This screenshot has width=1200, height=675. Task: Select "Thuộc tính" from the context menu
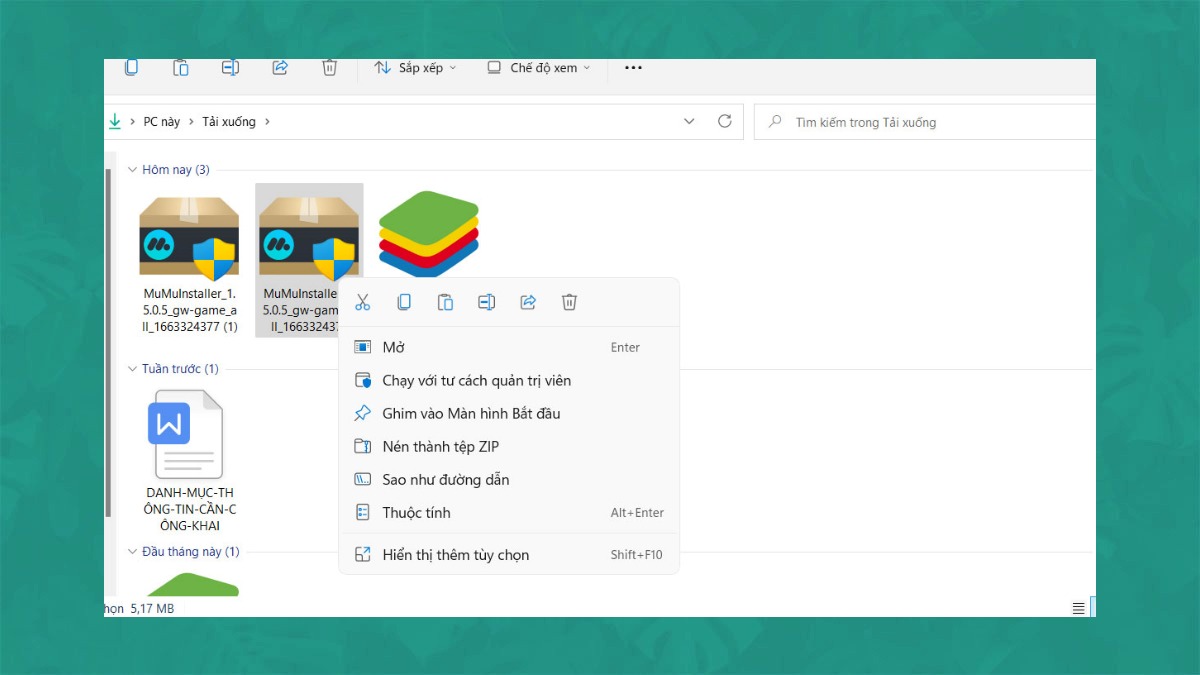point(416,513)
